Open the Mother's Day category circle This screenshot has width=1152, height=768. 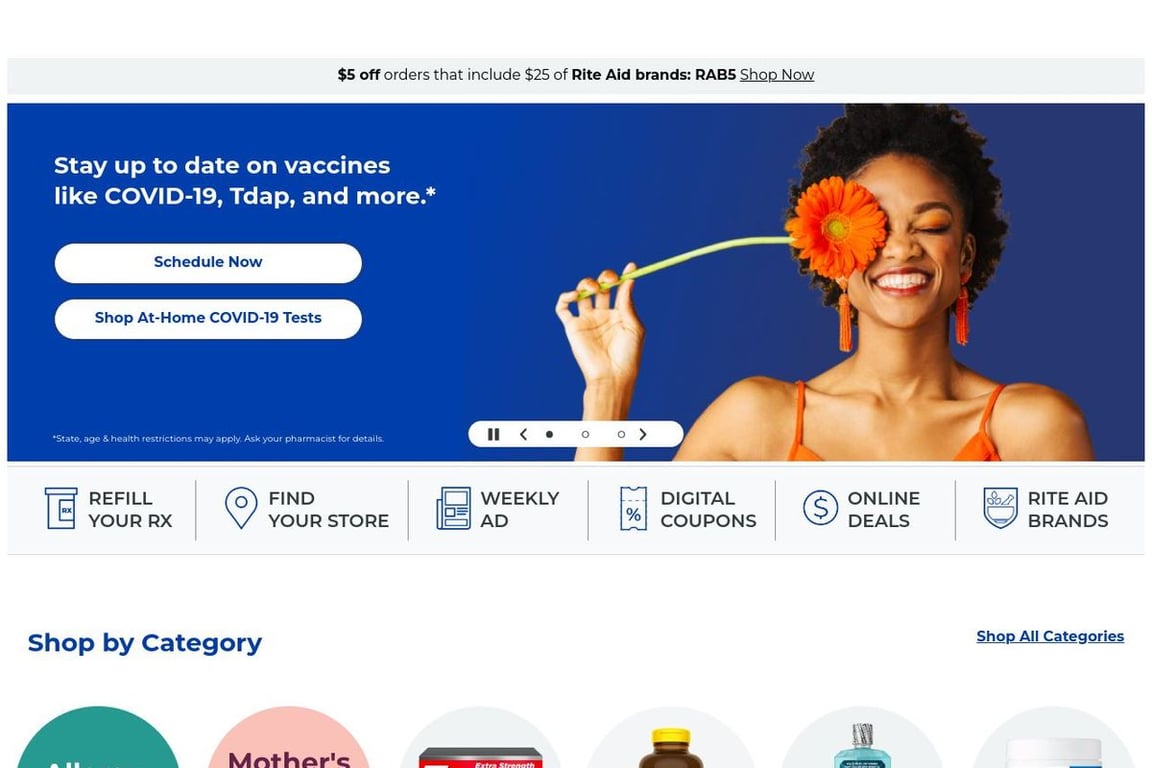(289, 738)
